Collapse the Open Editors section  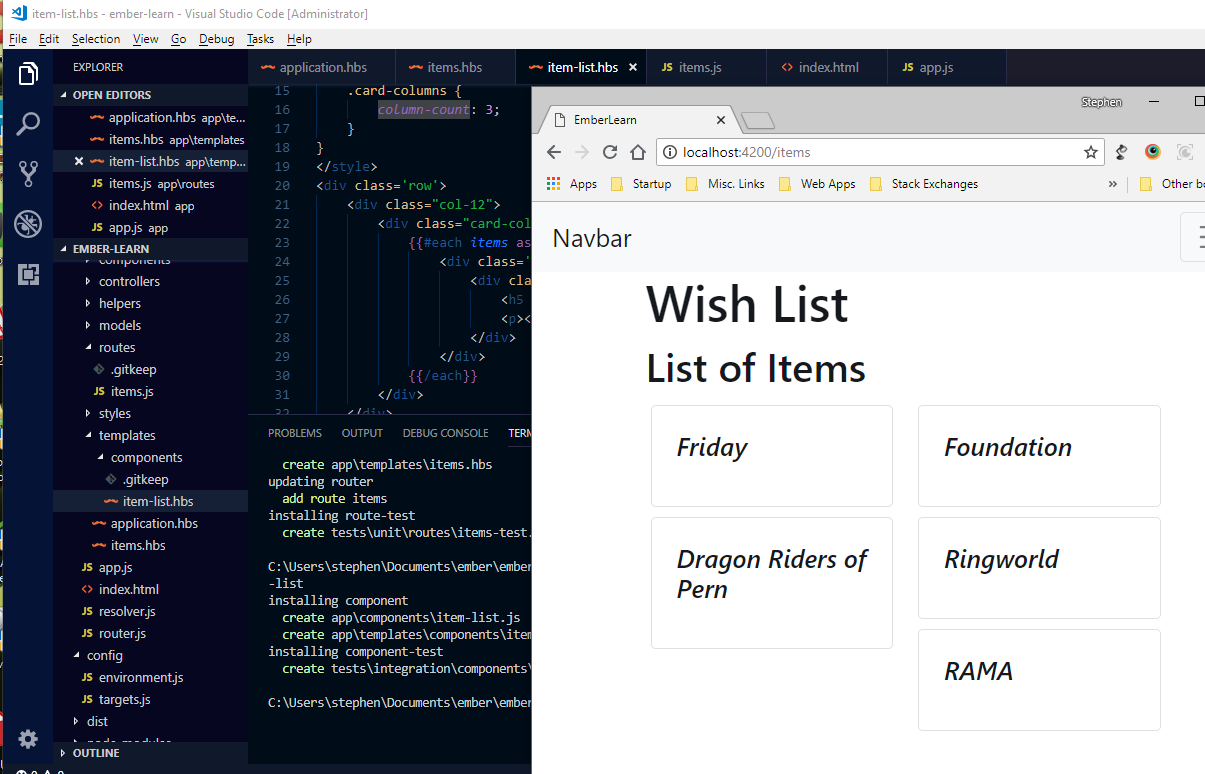pos(150,95)
